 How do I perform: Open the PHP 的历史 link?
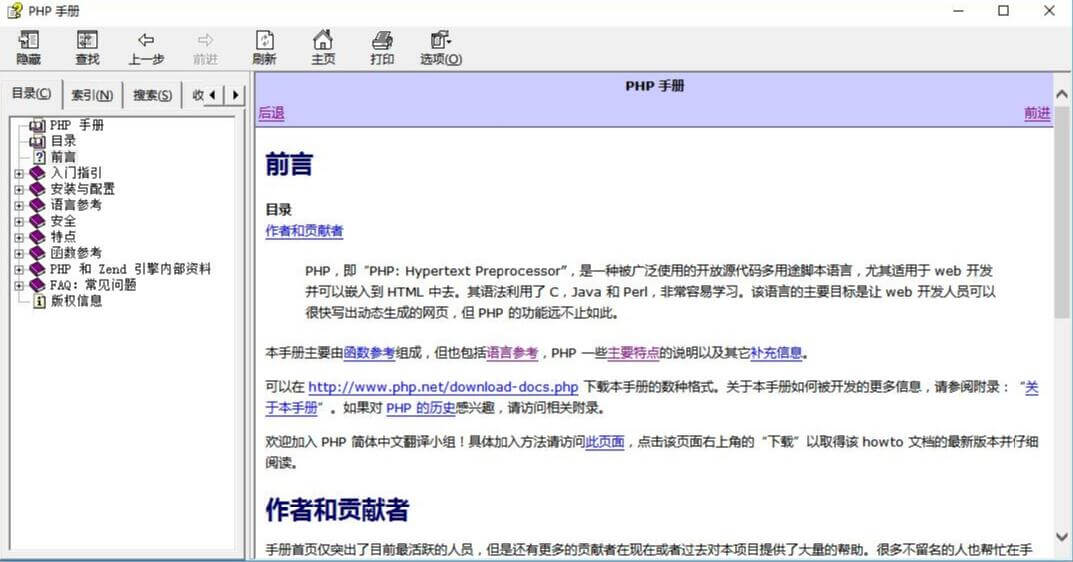point(421,408)
